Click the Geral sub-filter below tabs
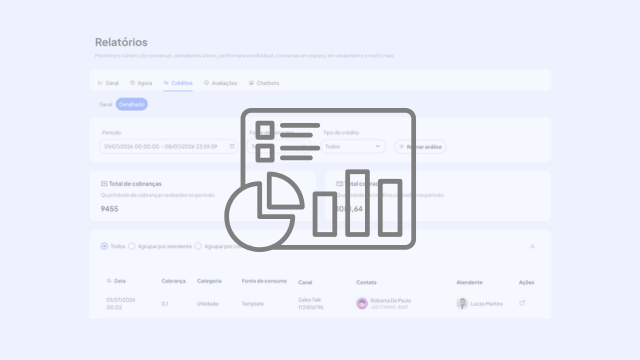 105,104
